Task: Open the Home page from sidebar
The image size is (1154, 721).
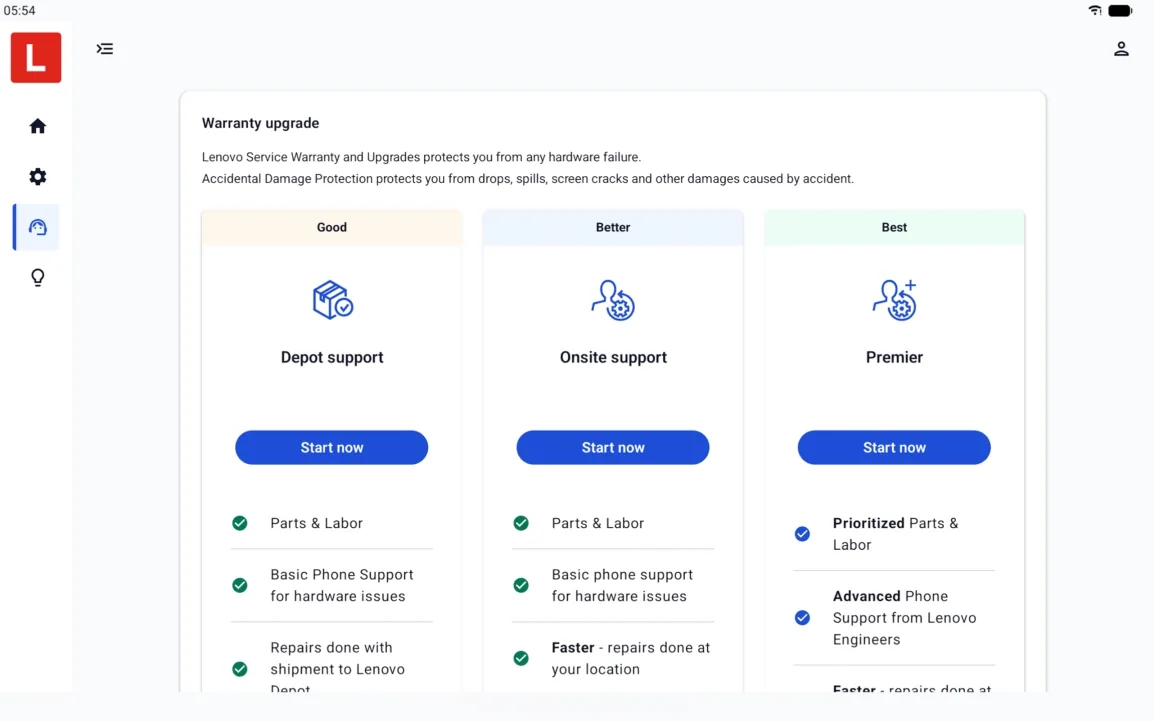Action: click(x=38, y=126)
